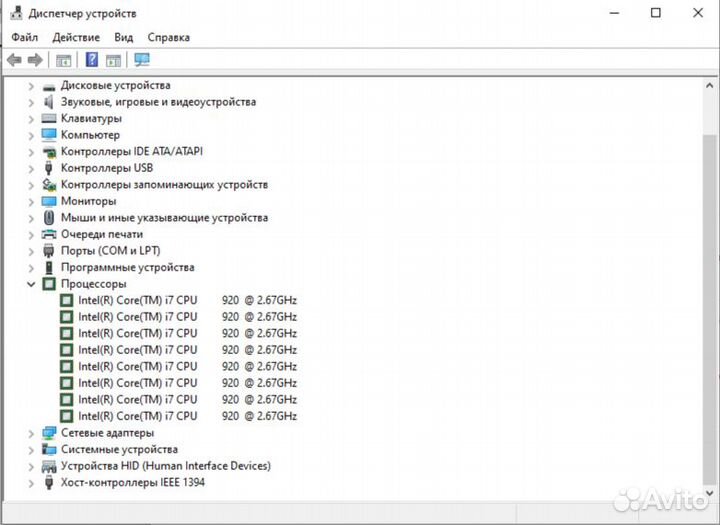720x525 pixels.
Task: Click the action pane toolbar icon
Action: pyautogui.click(x=113, y=60)
